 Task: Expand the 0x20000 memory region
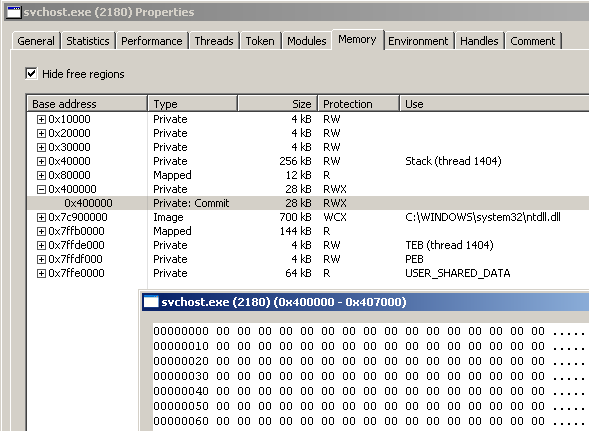[x=41, y=133]
